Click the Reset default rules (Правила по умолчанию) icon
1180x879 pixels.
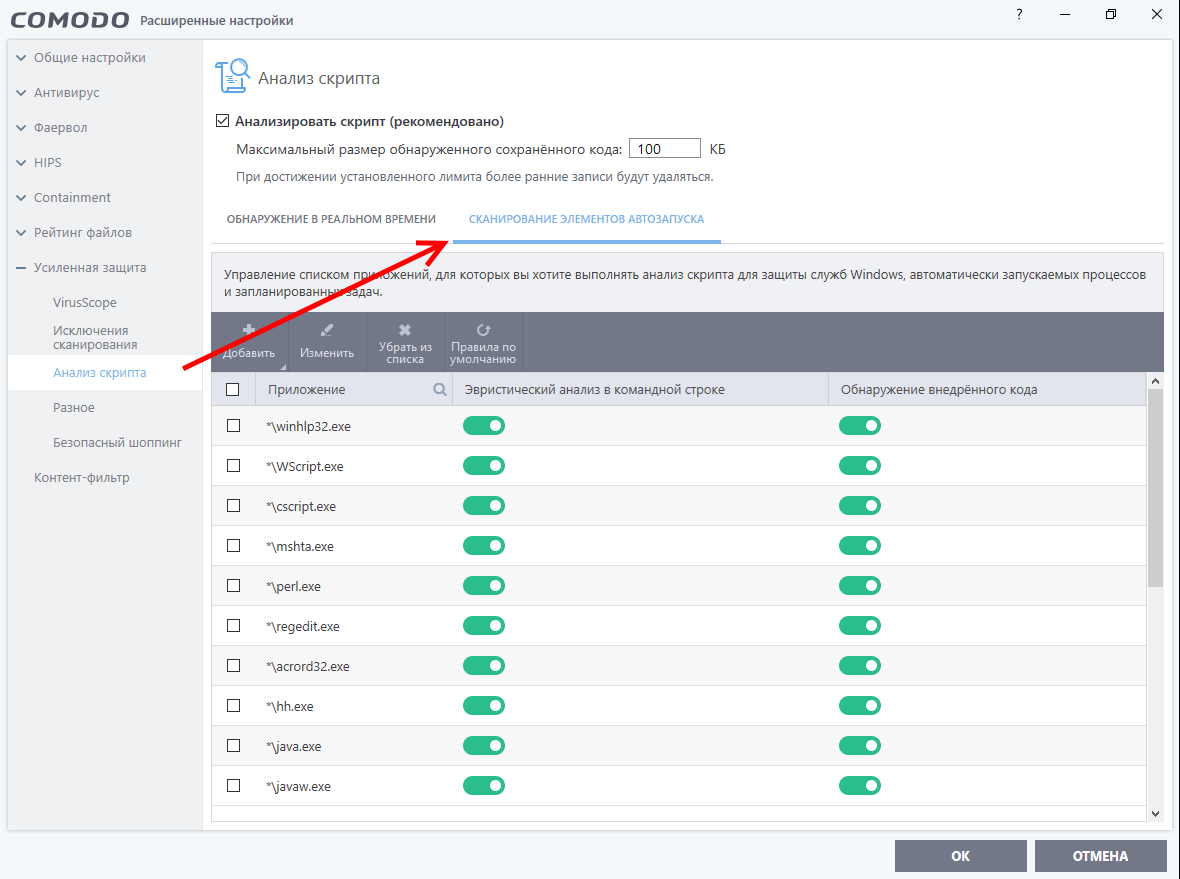pyautogui.click(x=483, y=329)
